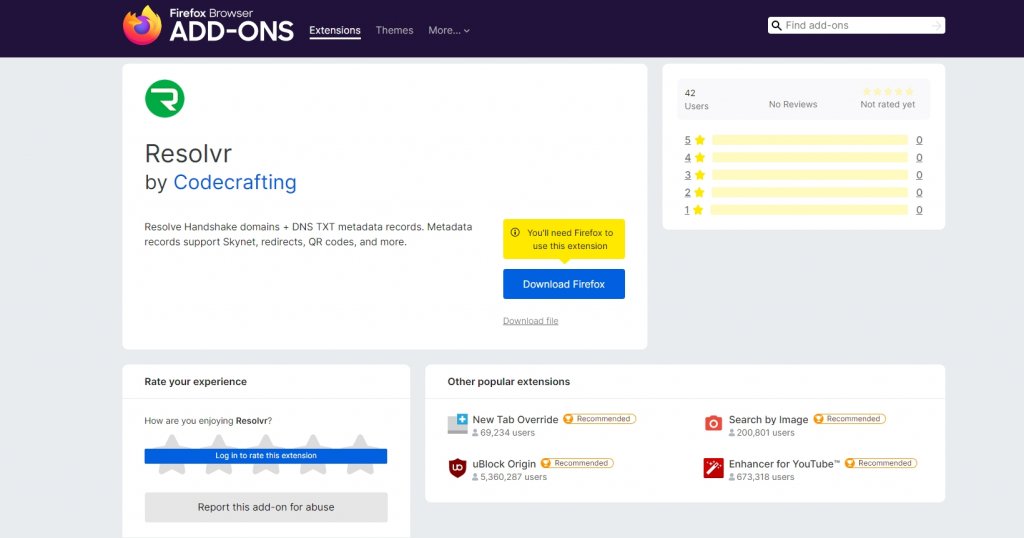The height and width of the screenshot is (538, 1024).
Task: Click the 5-star rating bar
Action: (x=810, y=140)
